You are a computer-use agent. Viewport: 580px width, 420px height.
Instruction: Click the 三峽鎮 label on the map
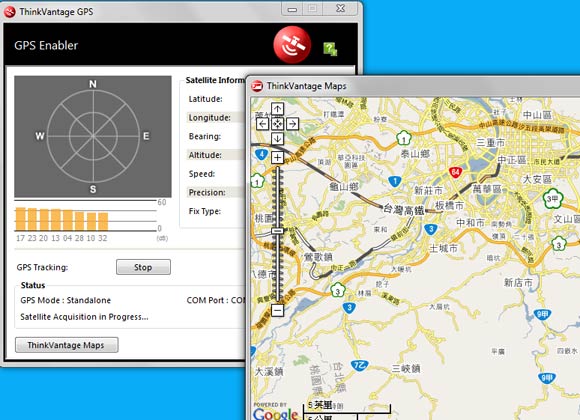(406, 369)
